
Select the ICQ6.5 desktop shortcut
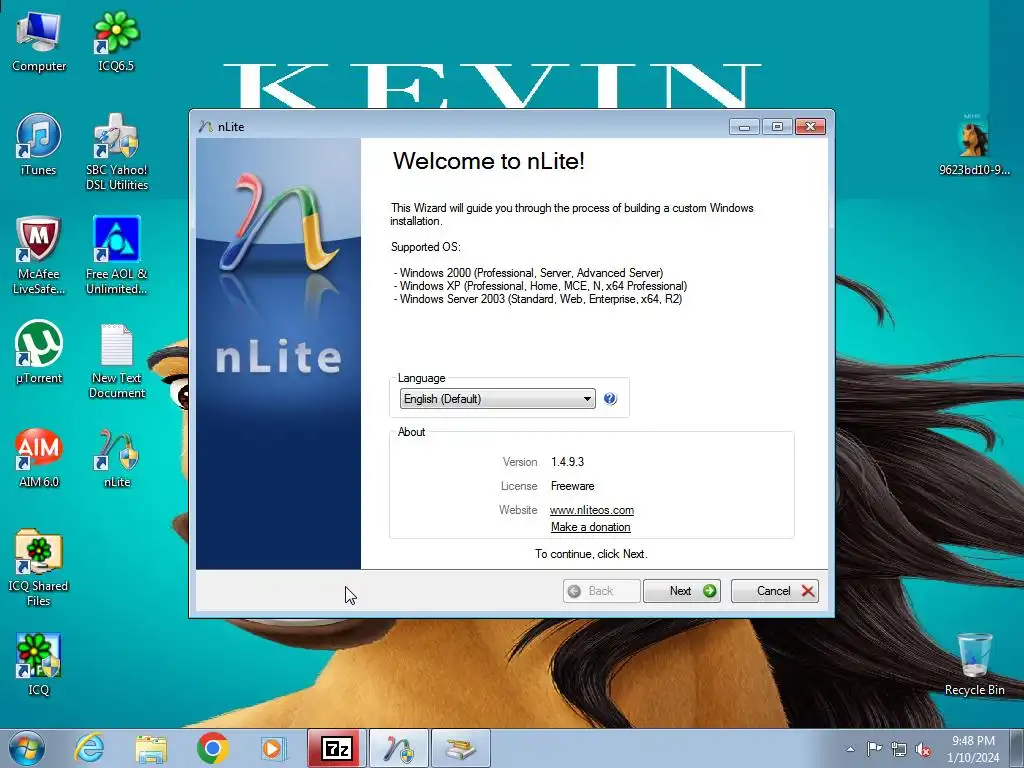click(116, 40)
